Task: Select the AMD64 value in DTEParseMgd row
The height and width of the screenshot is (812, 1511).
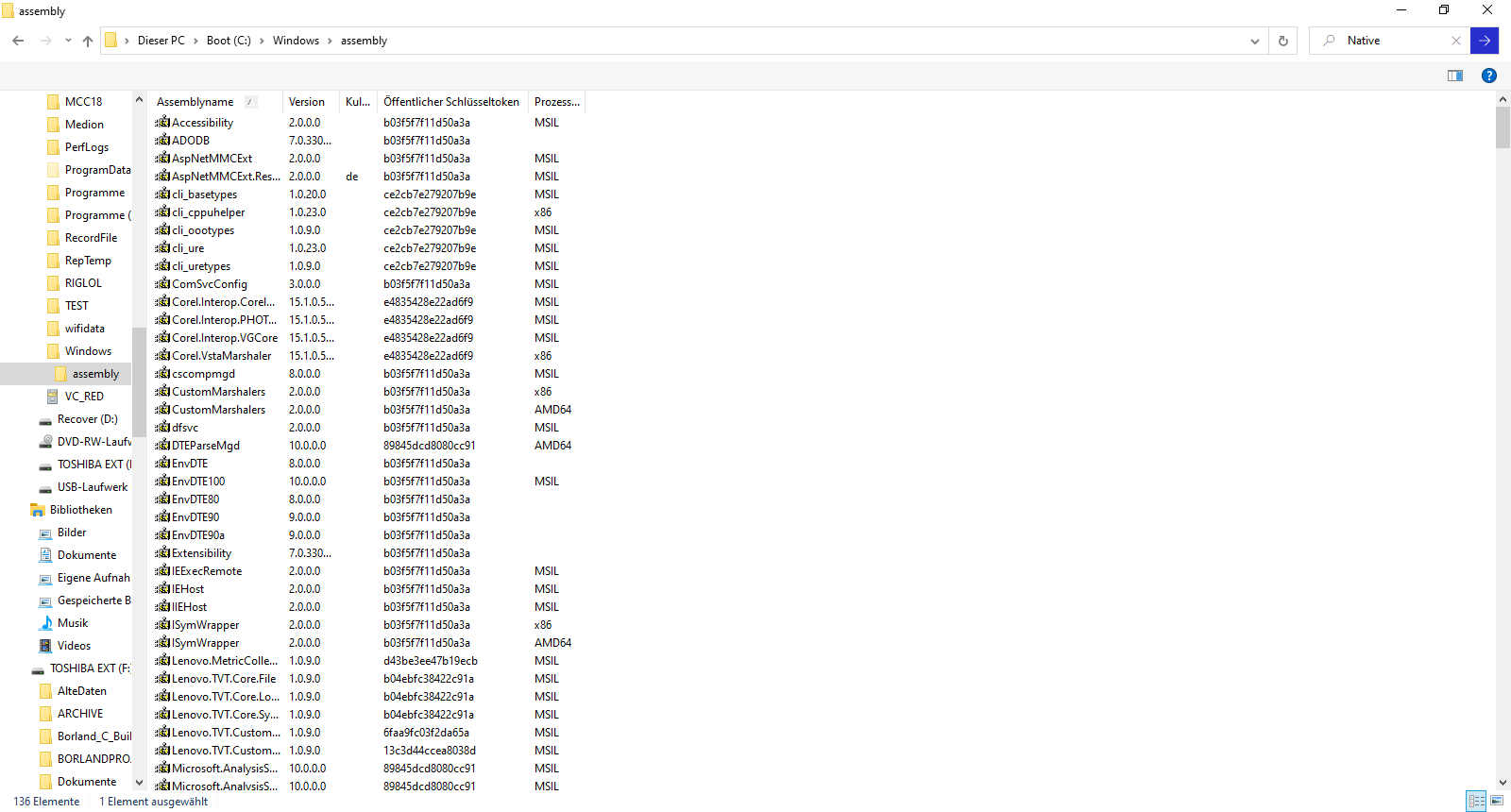Action: (x=552, y=446)
